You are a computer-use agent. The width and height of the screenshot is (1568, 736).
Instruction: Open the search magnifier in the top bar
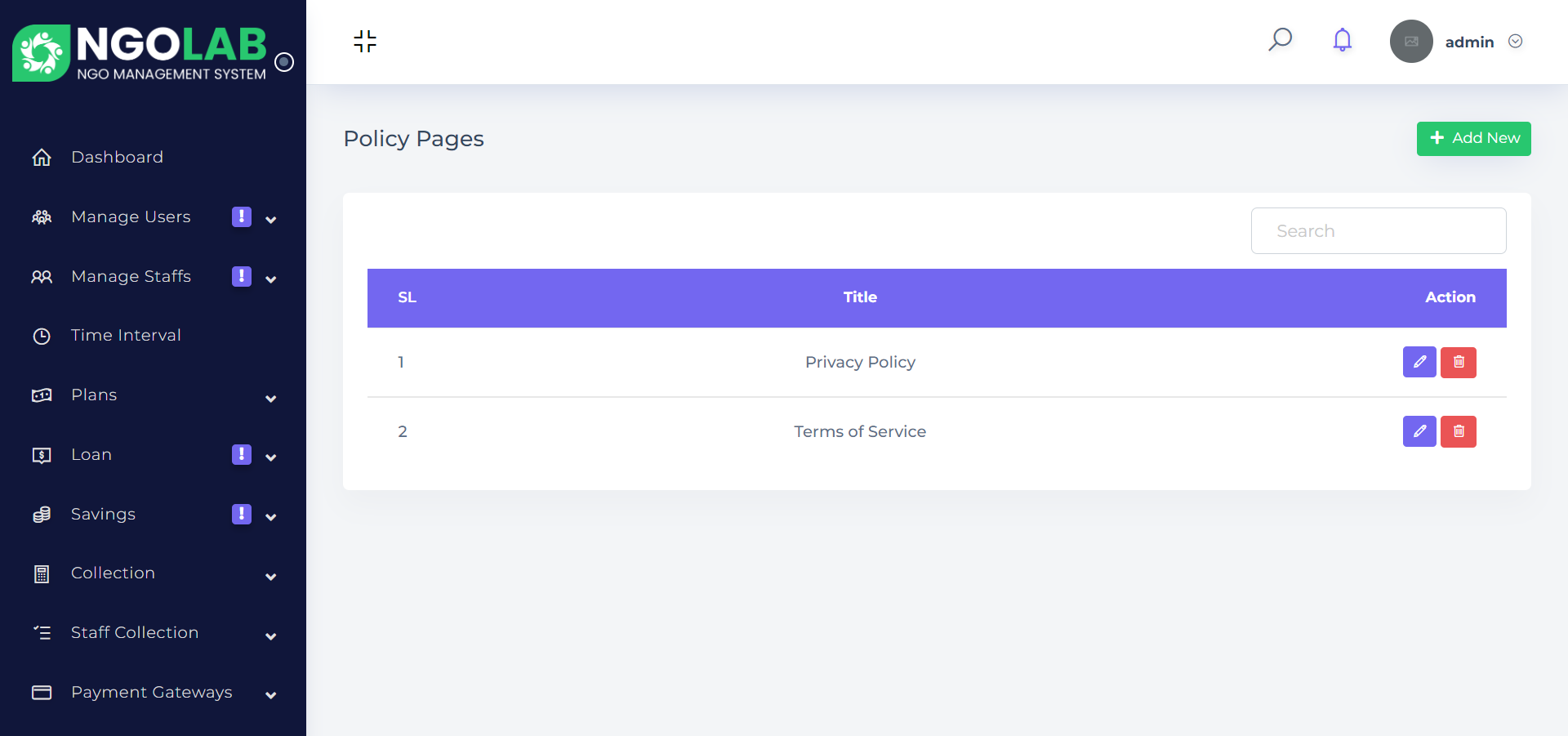1280,40
